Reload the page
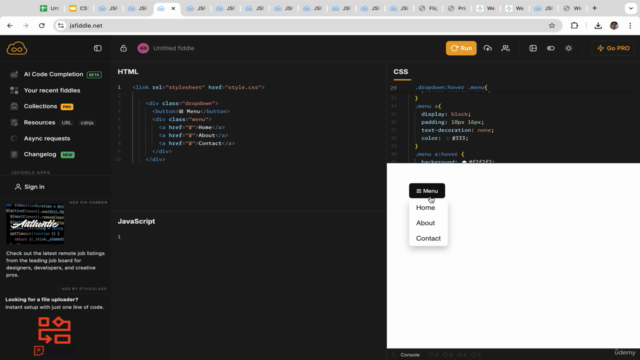This screenshot has height=360, width=640. [42, 25]
